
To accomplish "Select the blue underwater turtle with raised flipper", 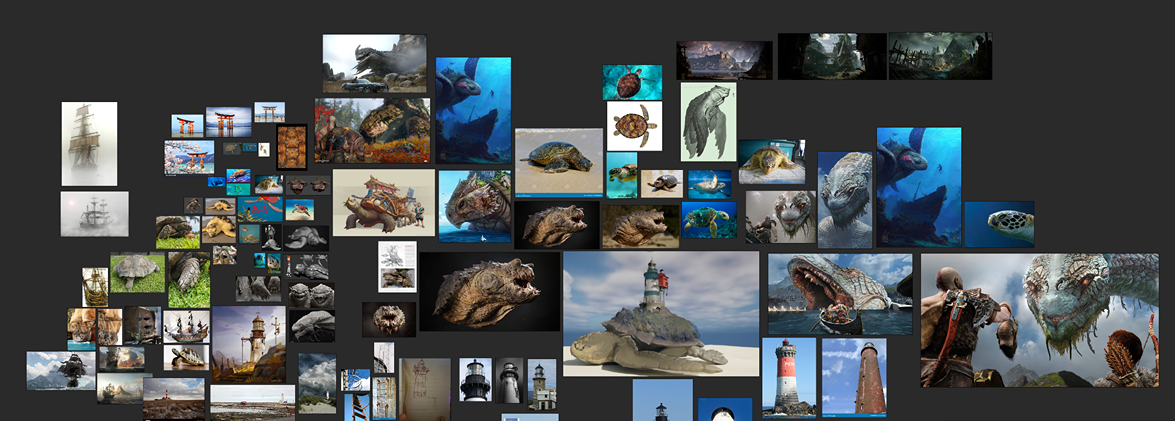I will click(710, 184).
